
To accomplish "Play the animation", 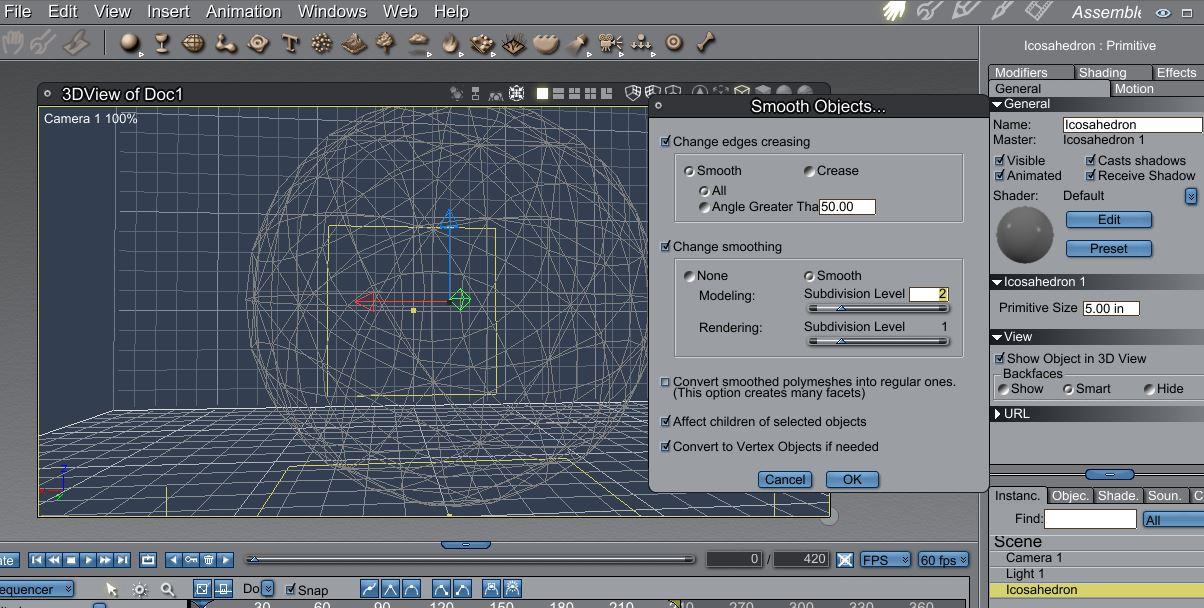I will (x=88, y=560).
